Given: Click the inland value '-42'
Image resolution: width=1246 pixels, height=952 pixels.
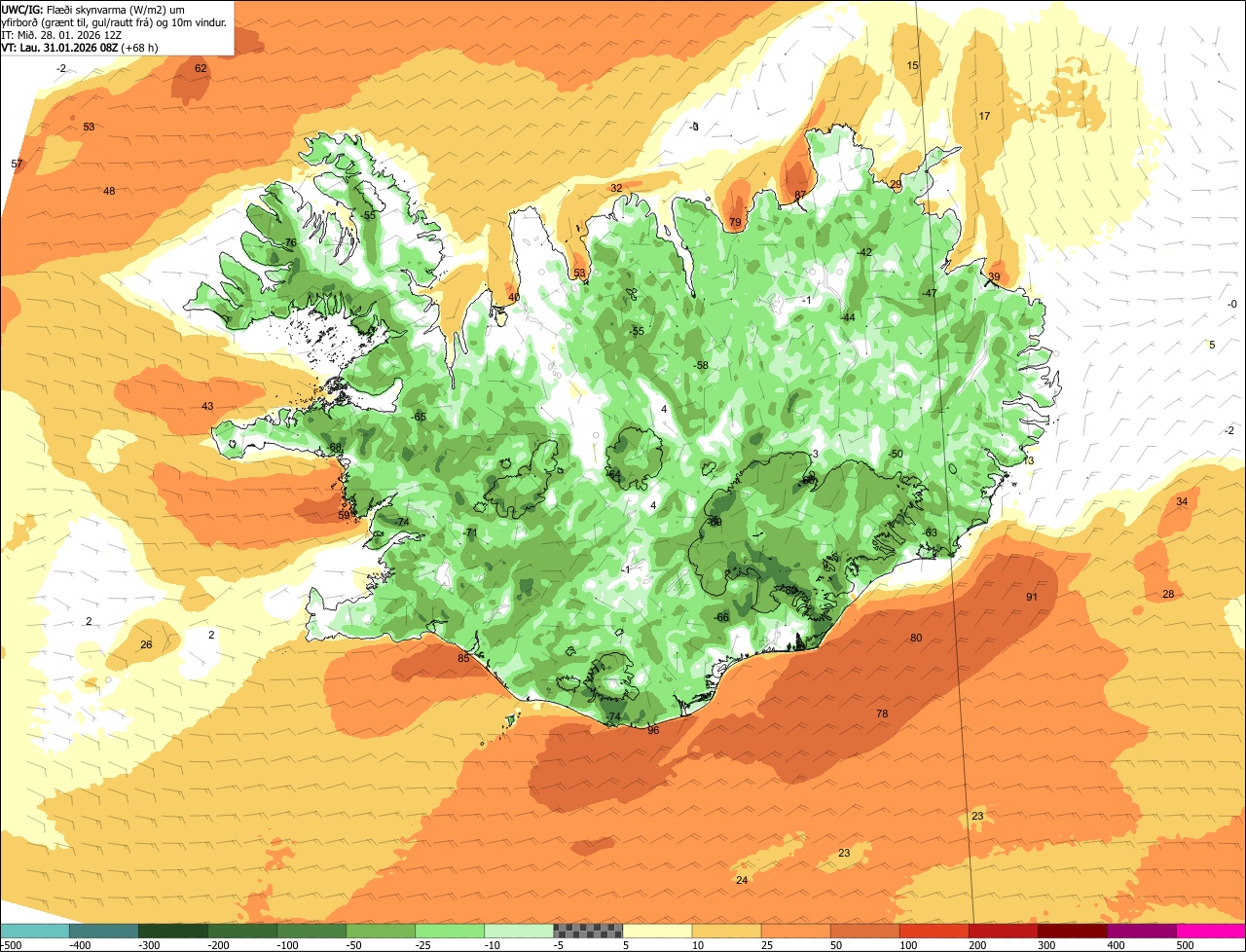Looking at the screenshot, I should (863, 252).
